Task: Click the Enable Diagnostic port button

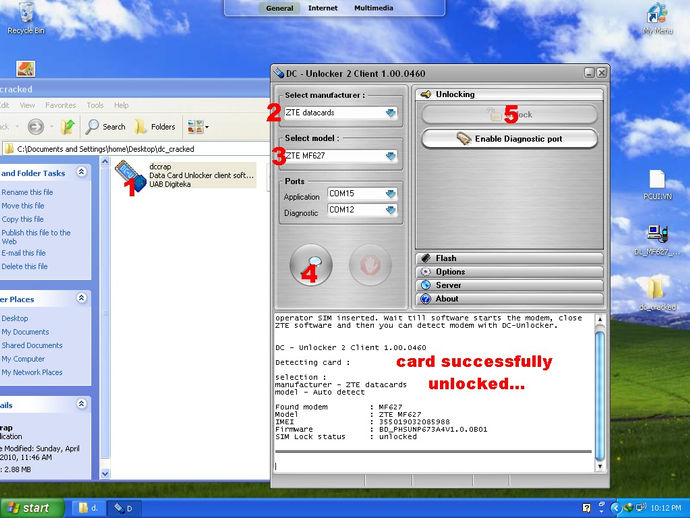Action: (510, 139)
